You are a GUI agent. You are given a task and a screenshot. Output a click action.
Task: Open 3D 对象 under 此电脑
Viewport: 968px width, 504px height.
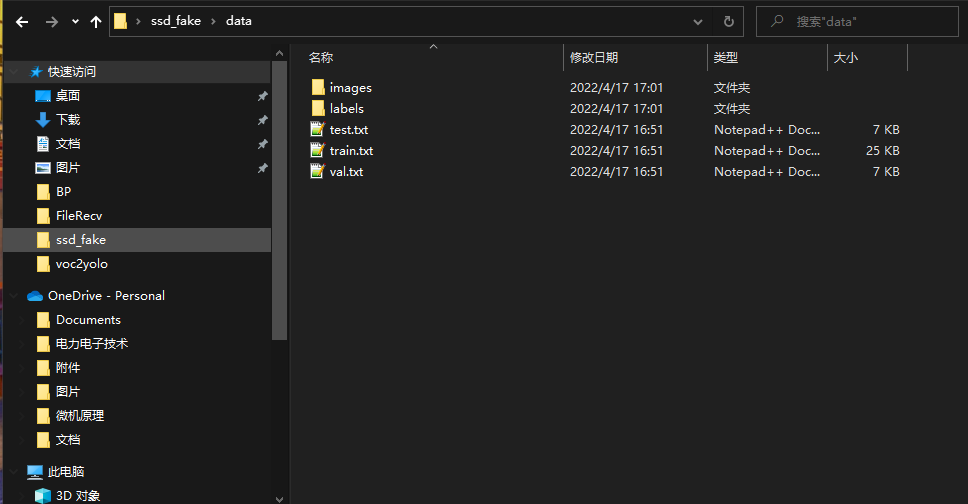coord(78,495)
